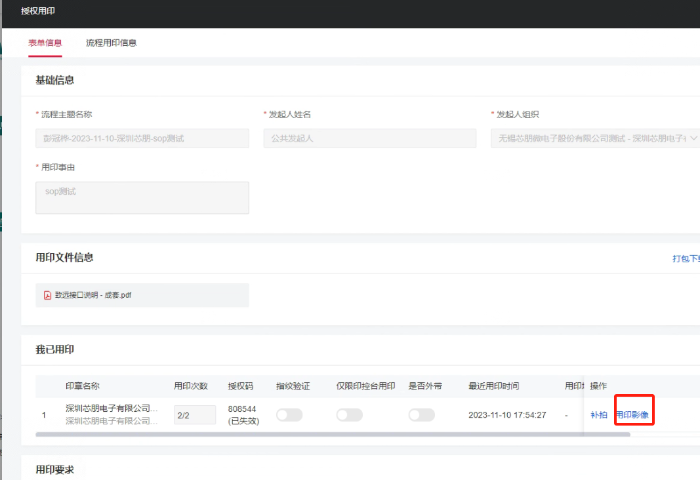Screen dimensions: 700x480
Task: Toggle the 指纹验证 switch
Action: pyautogui.click(x=289, y=414)
